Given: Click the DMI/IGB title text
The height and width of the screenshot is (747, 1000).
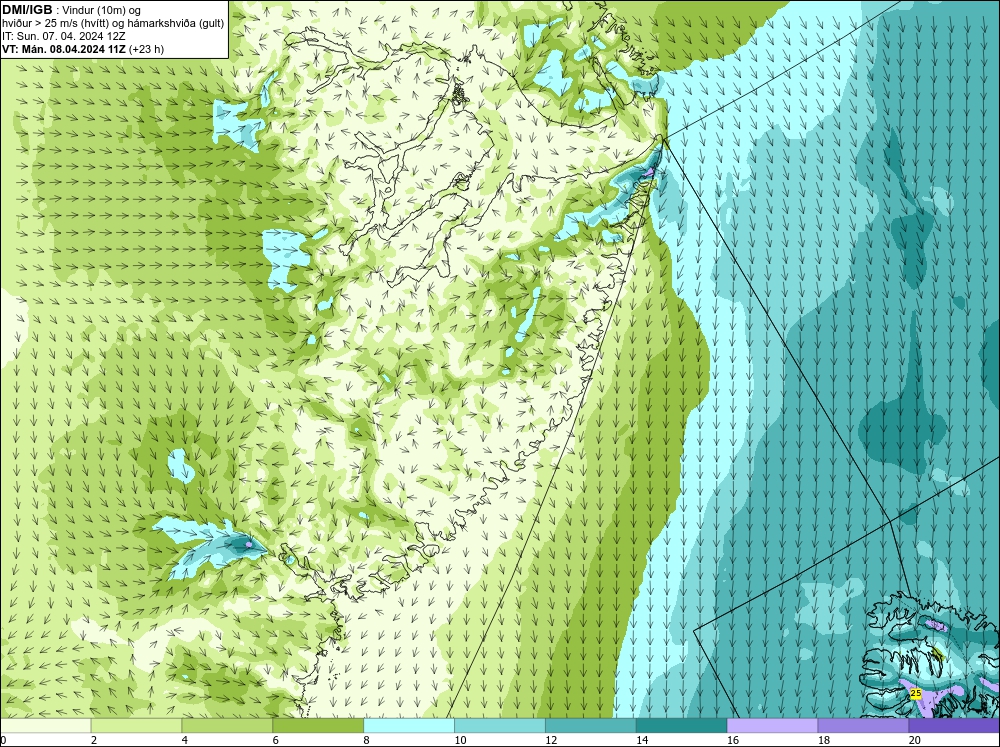Looking at the screenshot, I should pos(27,10).
